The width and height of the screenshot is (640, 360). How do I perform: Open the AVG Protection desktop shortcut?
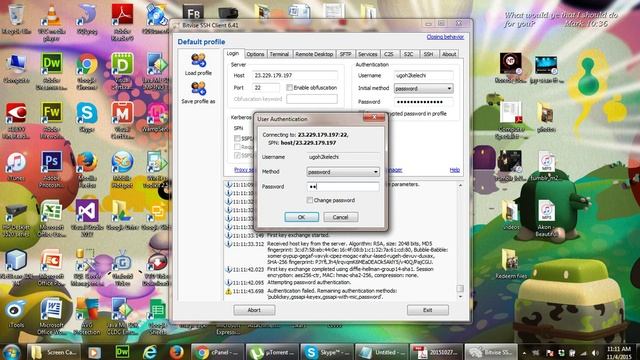click(87, 316)
